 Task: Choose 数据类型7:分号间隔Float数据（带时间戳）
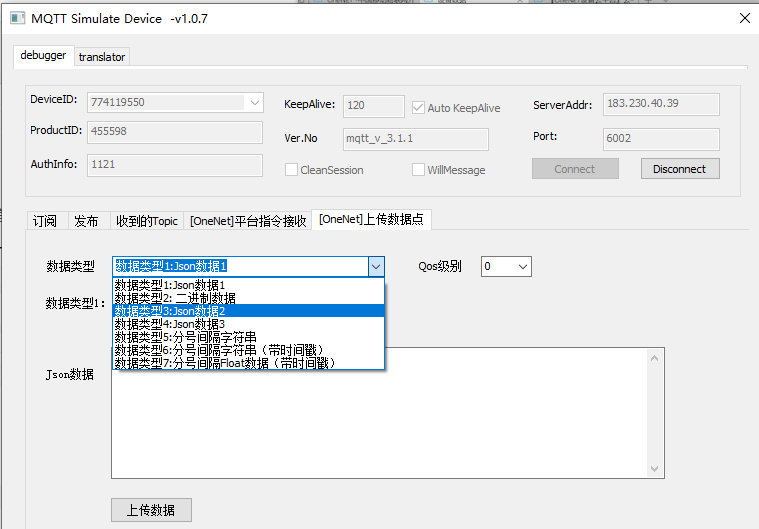248,363
